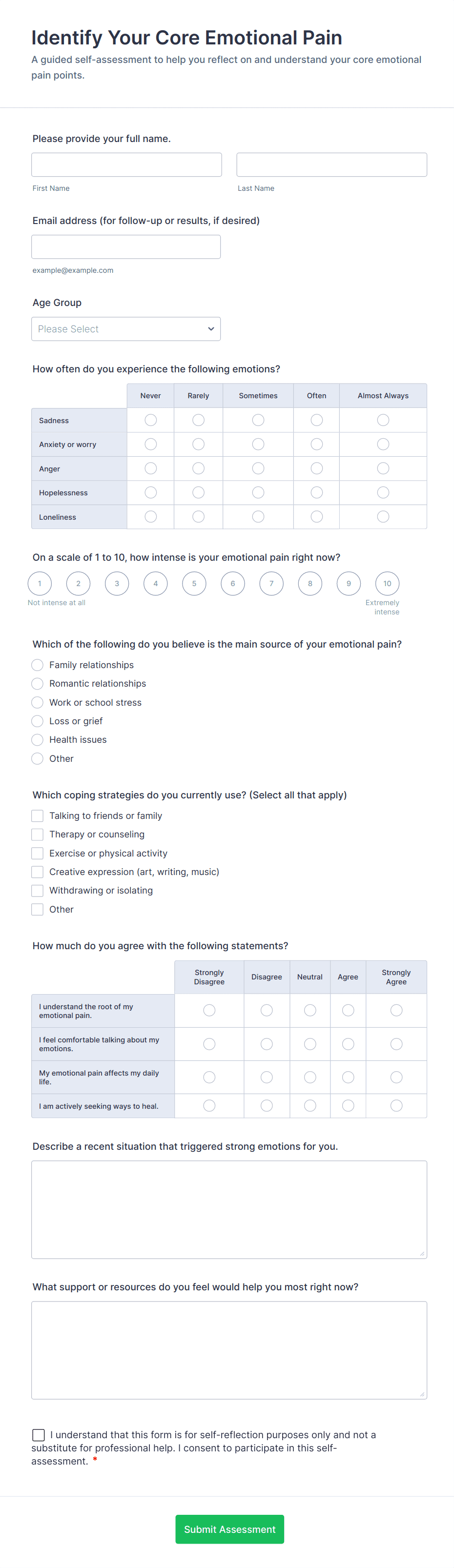
Task: Click the email address field
Action: pyautogui.click(x=126, y=246)
